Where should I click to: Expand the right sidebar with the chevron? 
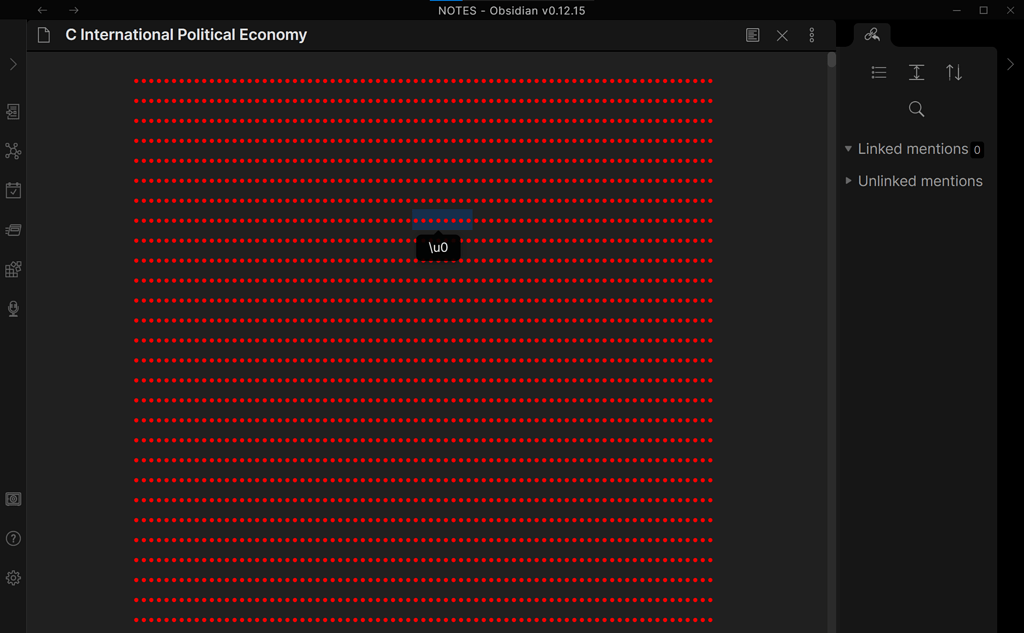[1010, 64]
